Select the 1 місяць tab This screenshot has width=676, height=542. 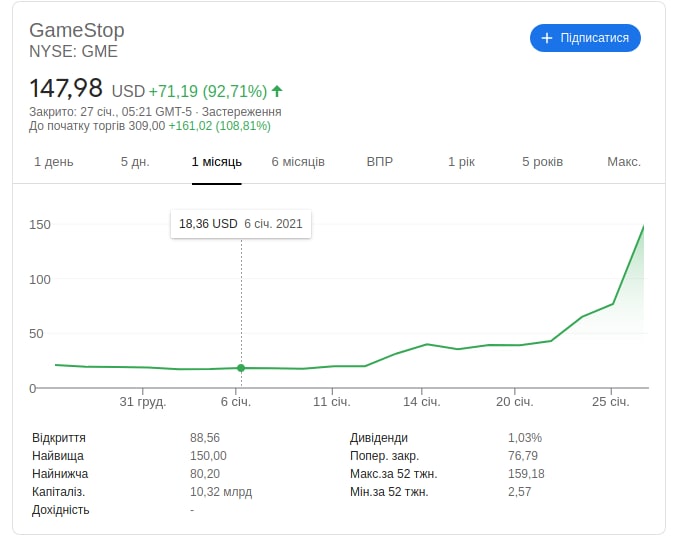point(216,162)
